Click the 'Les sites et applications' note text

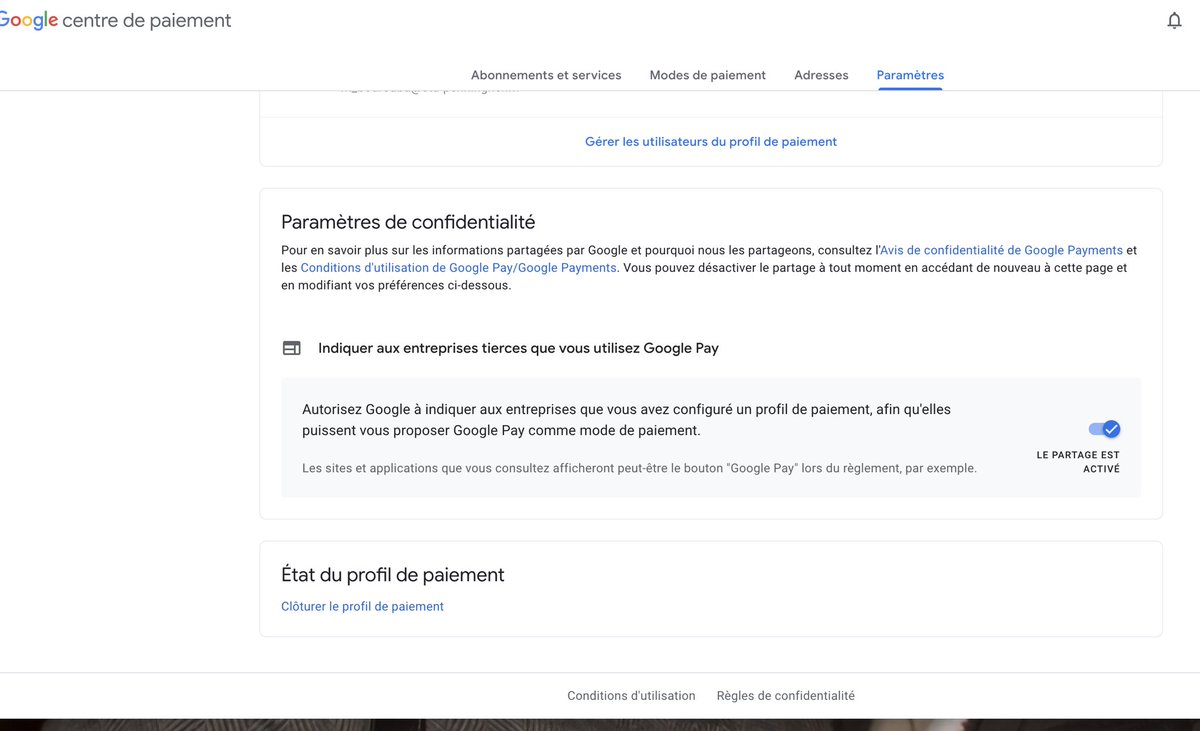(639, 468)
